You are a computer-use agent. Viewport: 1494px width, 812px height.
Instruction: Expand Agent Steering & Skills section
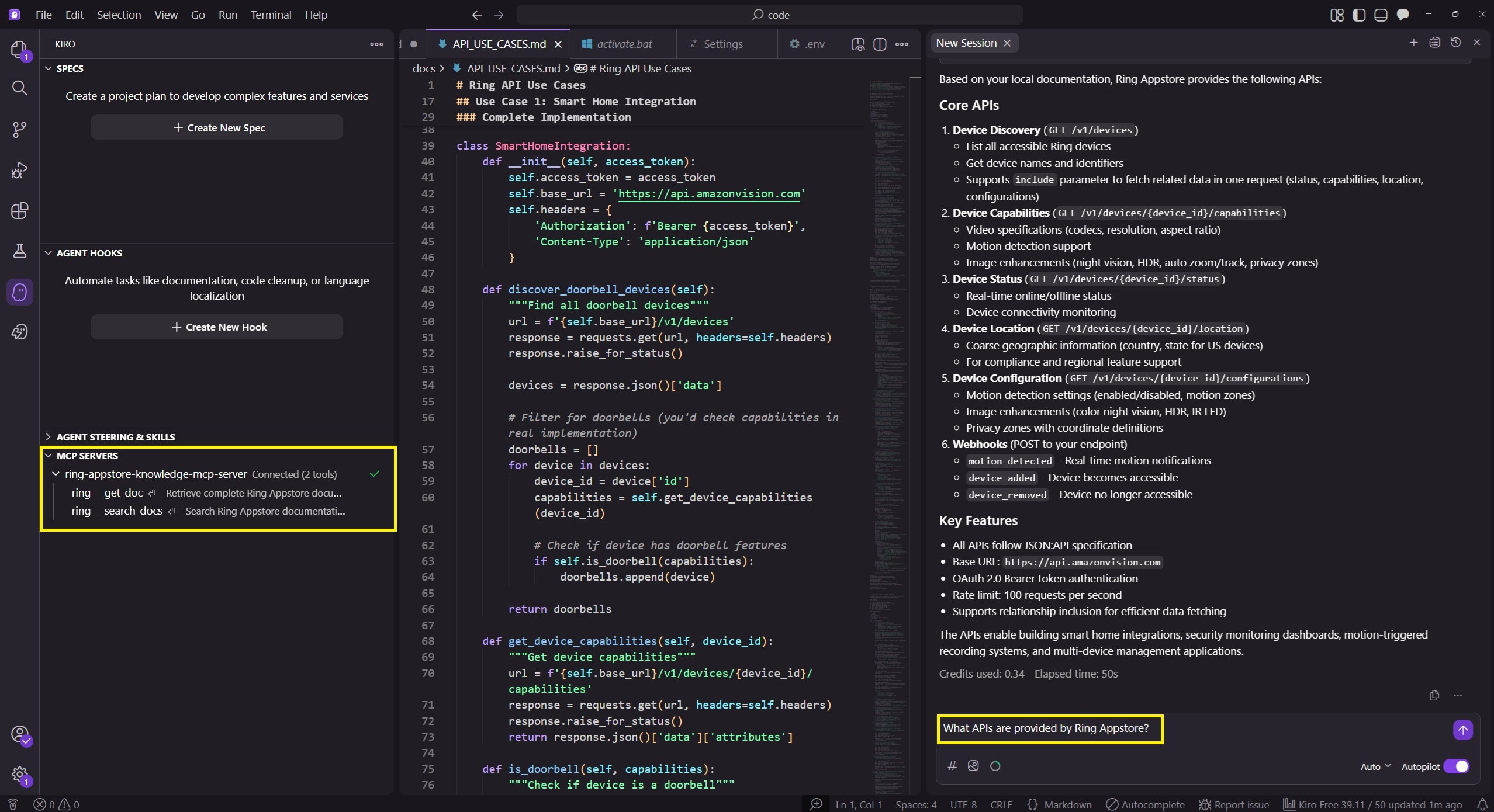[x=115, y=437]
